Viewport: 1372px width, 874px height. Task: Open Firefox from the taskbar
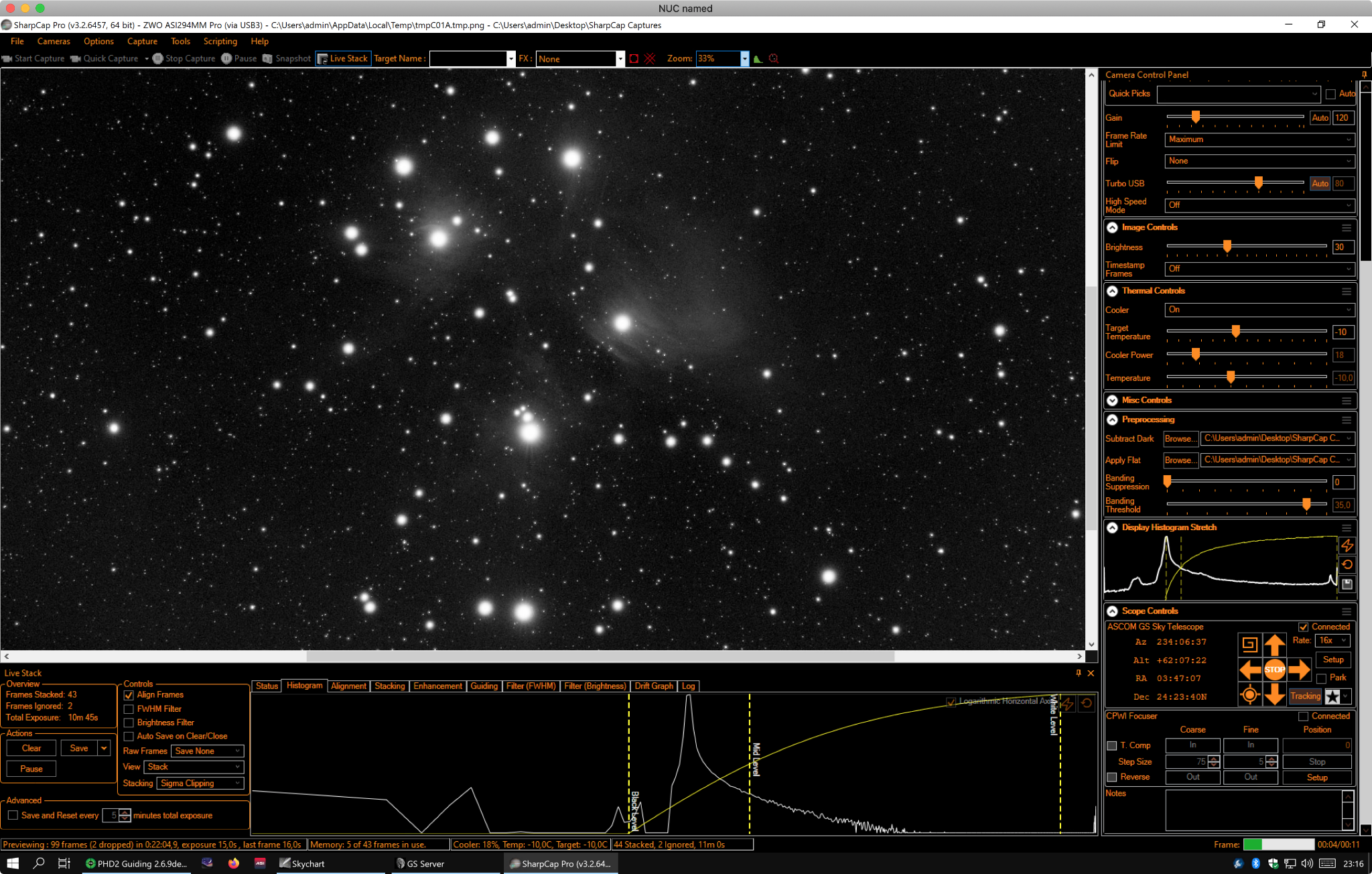(233, 863)
